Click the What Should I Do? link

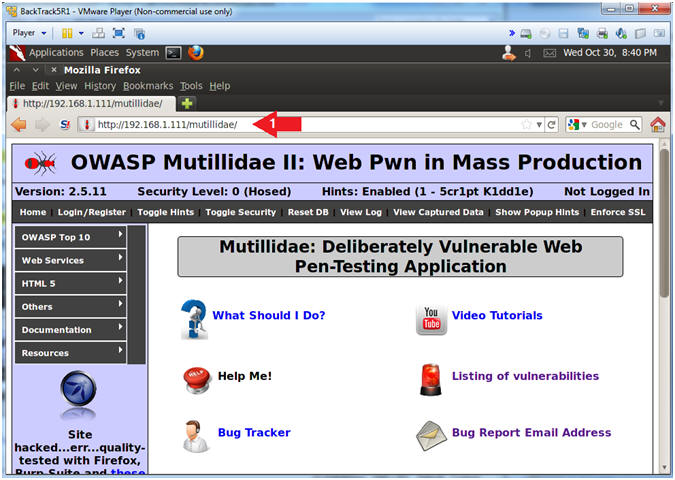point(269,315)
